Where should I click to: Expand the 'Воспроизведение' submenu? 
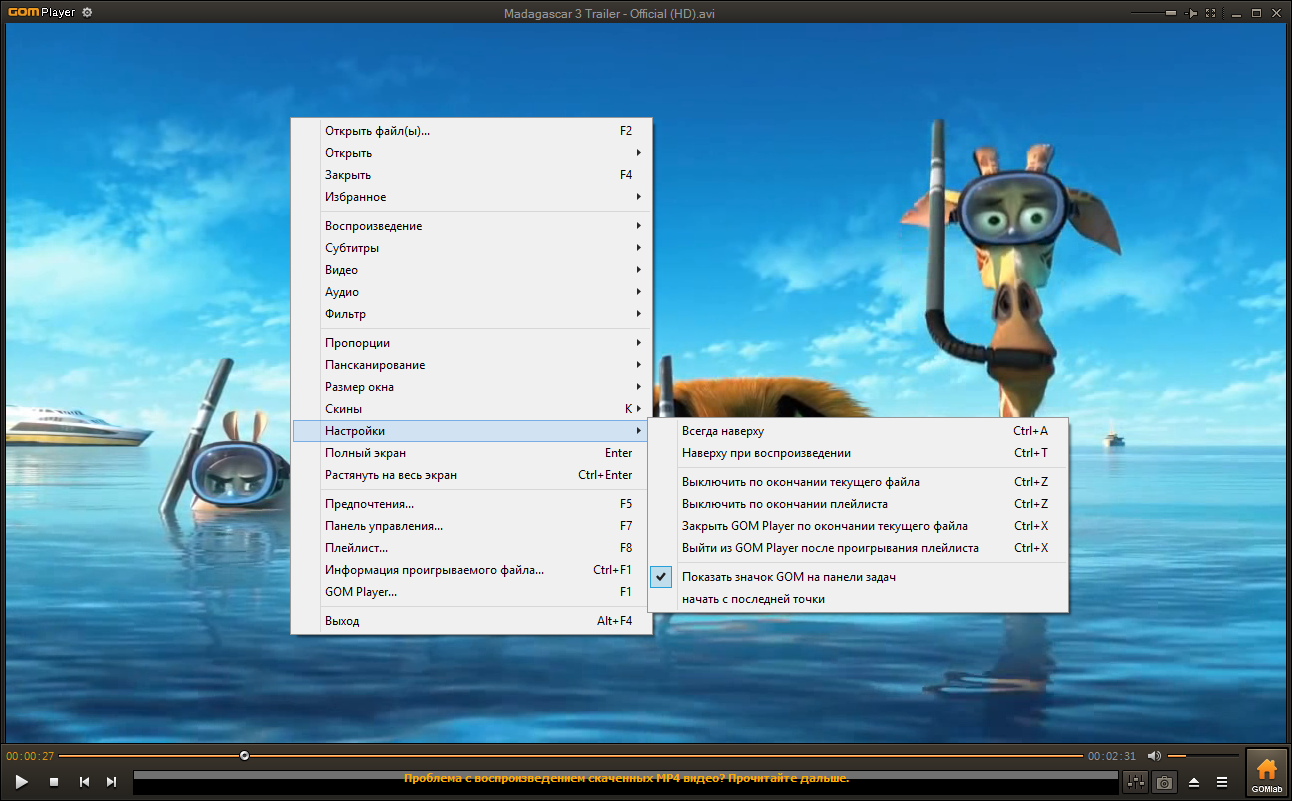[x=471, y=226]
